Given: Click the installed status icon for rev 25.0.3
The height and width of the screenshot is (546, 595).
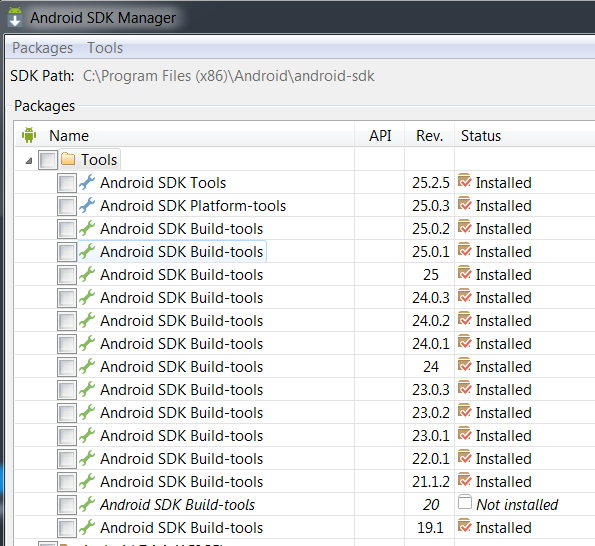Looking at the screenshot, I should [464, 204].
